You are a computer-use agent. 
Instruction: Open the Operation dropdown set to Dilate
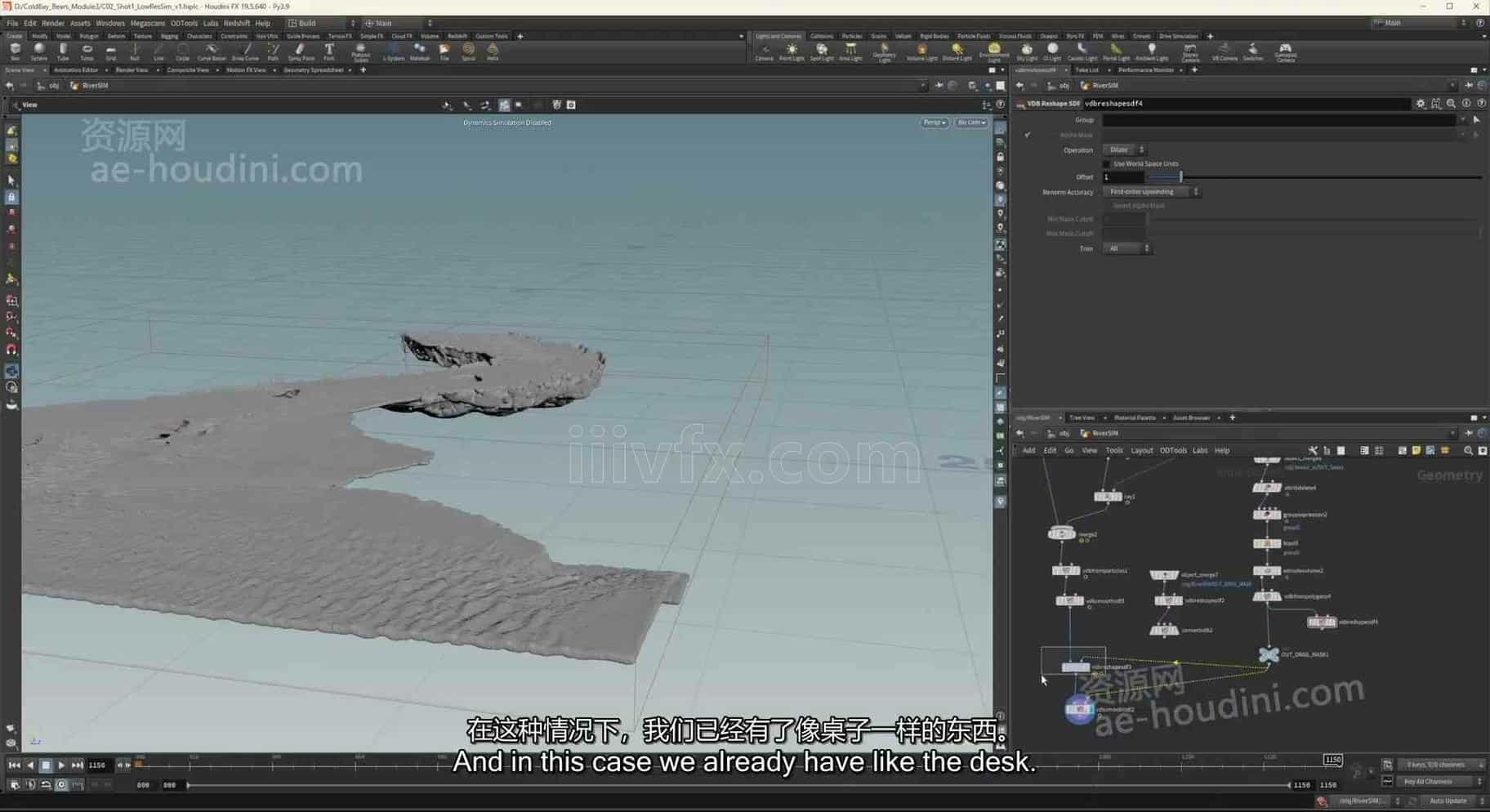click(1124, 149)
